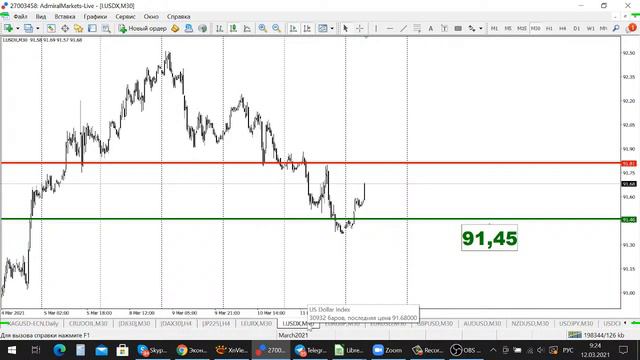Open the Сервис menu
Image resolution: width=640 pixels, height=360 pixels.
[x=125, y=17]
